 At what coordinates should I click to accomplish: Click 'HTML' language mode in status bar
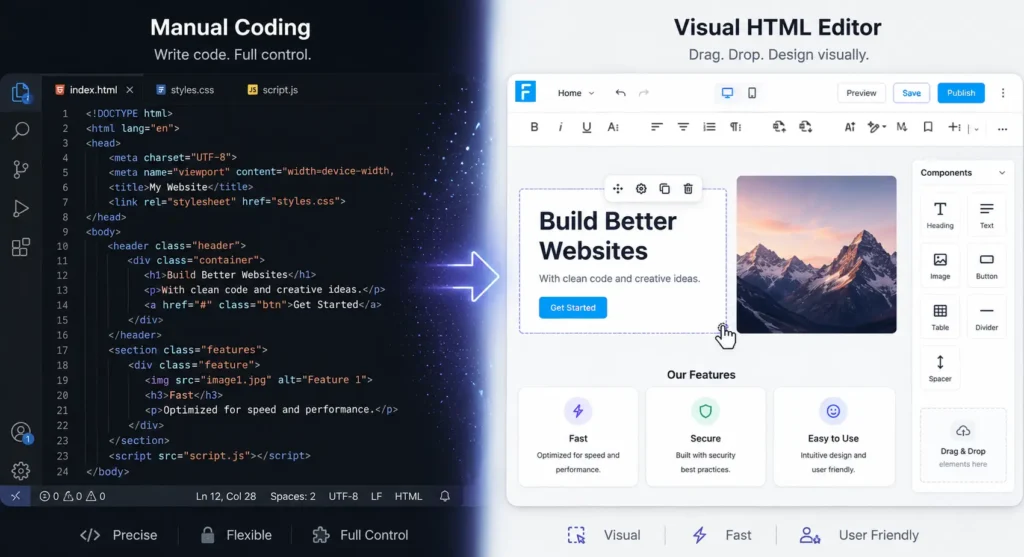point(408,496)
